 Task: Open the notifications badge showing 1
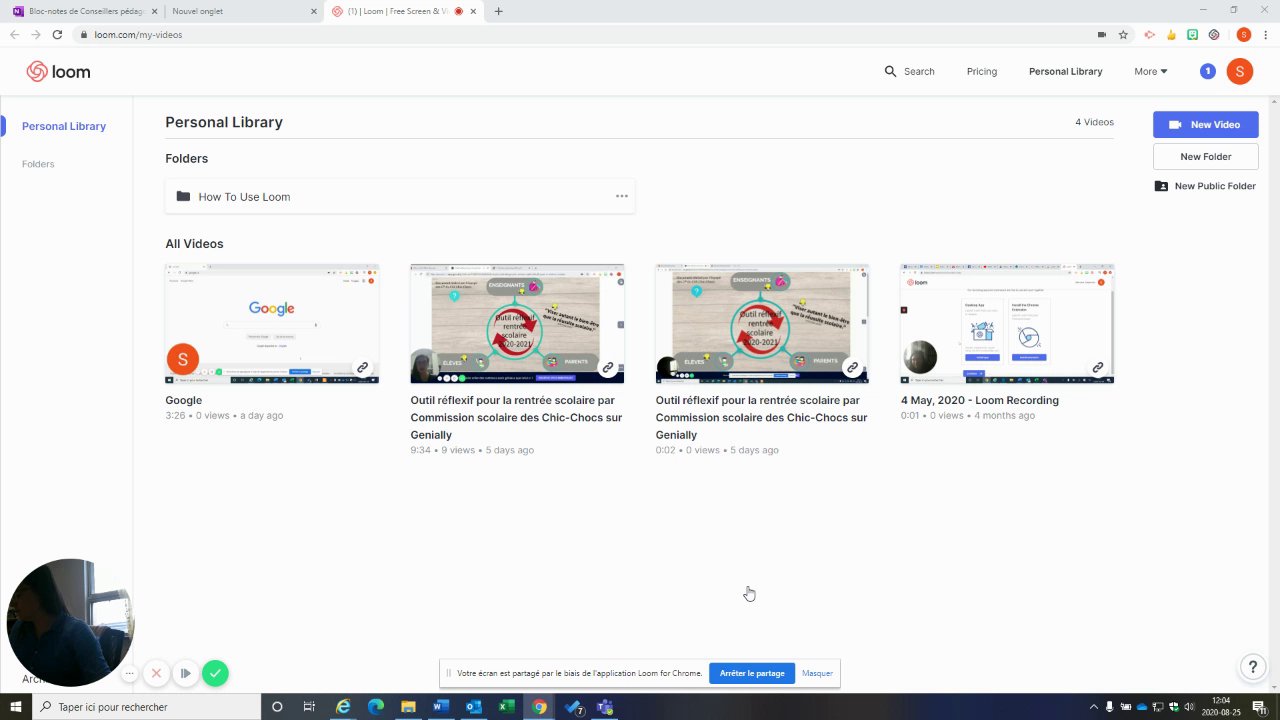(x=1208, y=71)
